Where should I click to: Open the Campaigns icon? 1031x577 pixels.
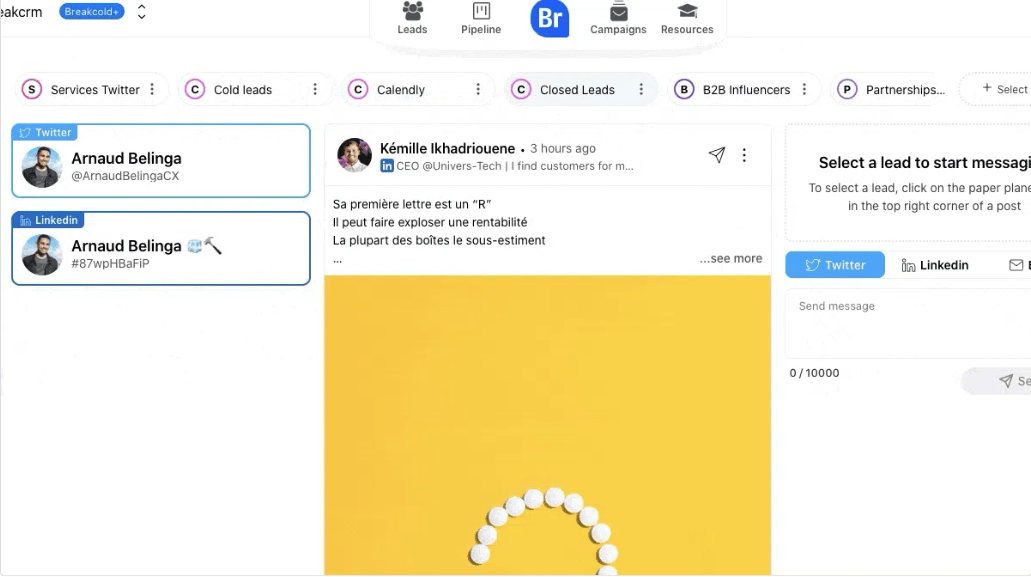tap(618, 12)
